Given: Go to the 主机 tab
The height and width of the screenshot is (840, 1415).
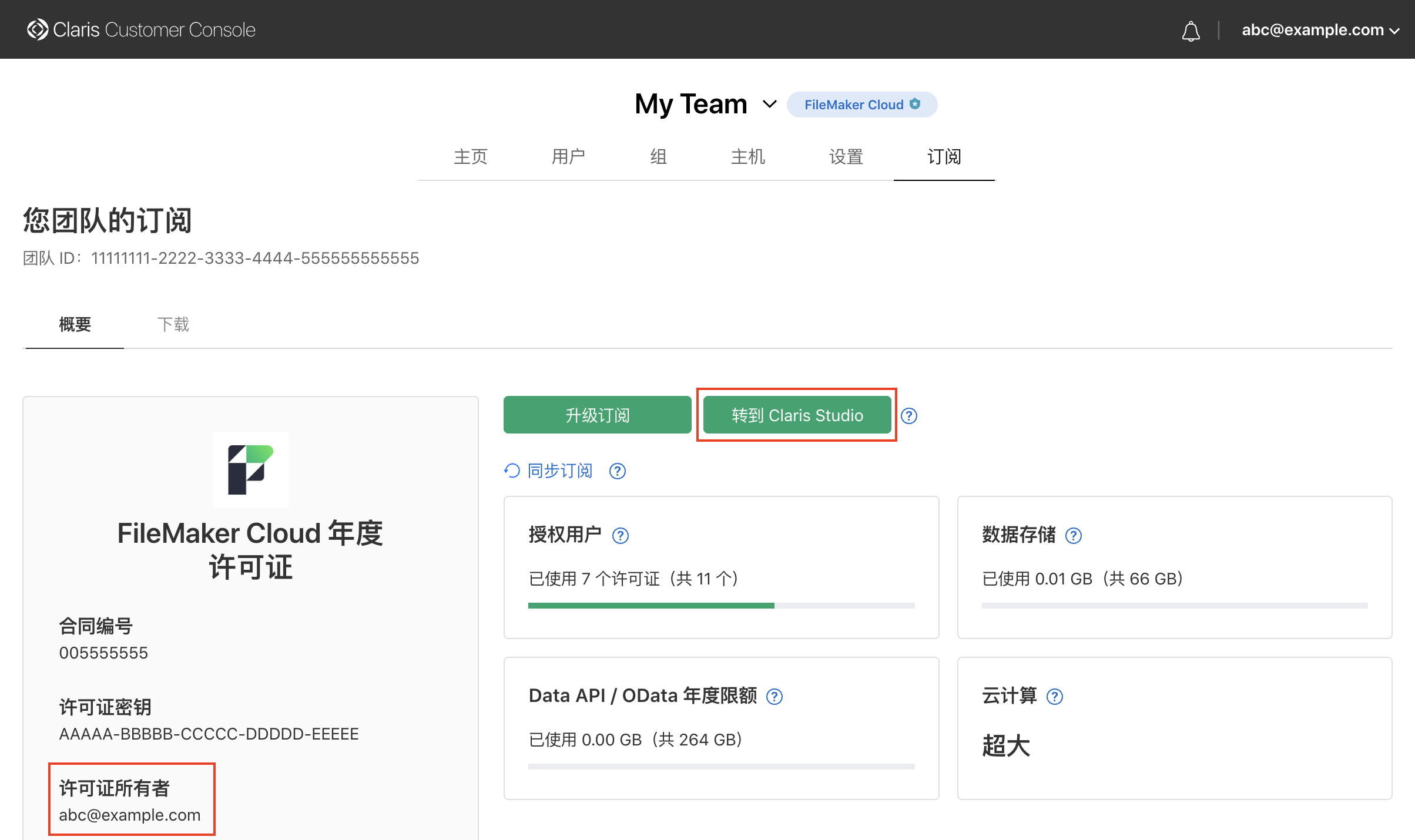Looking at the screenshot, I should (x=747, y=157).
